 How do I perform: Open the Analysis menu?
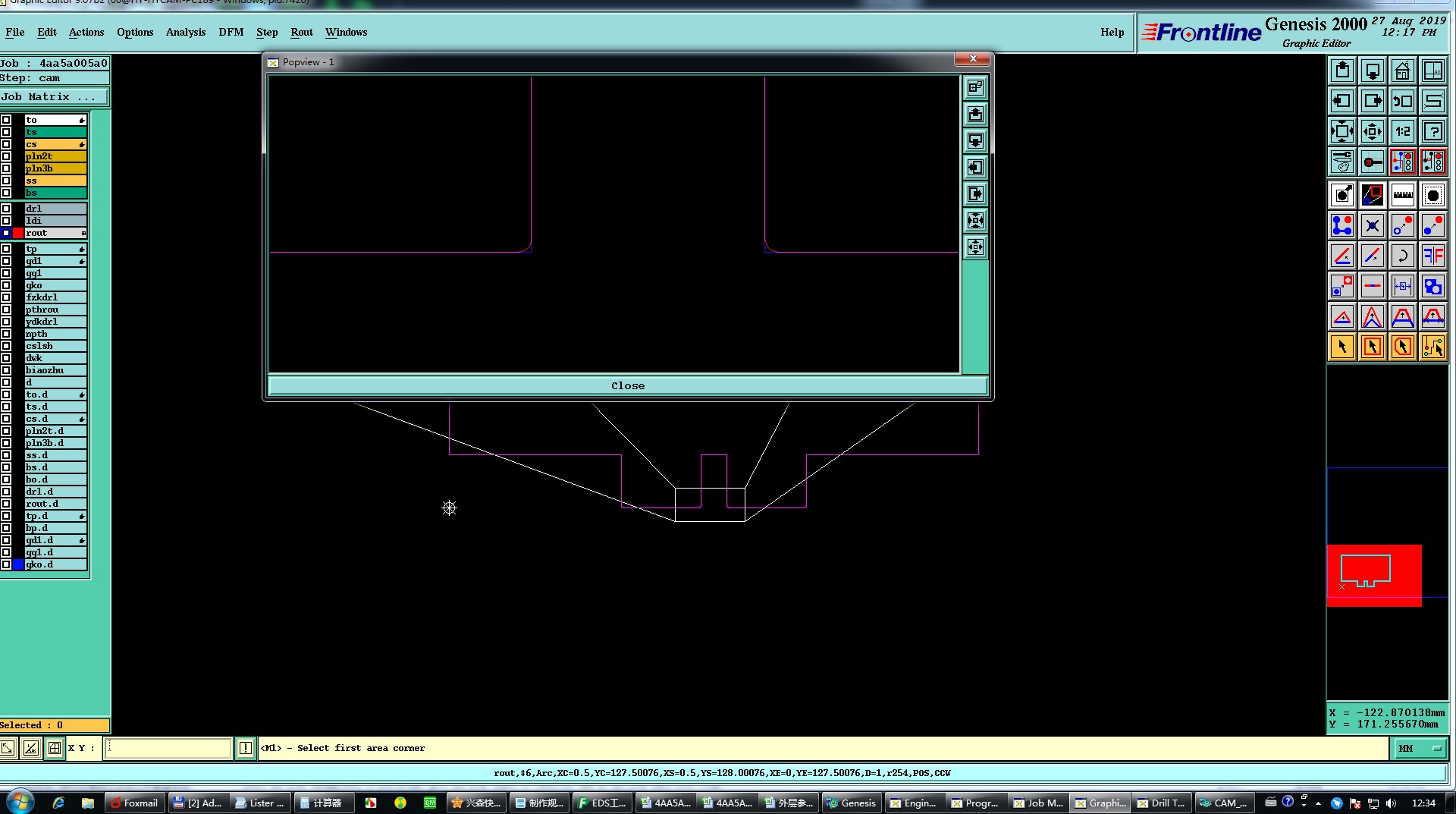pos(186,32)
